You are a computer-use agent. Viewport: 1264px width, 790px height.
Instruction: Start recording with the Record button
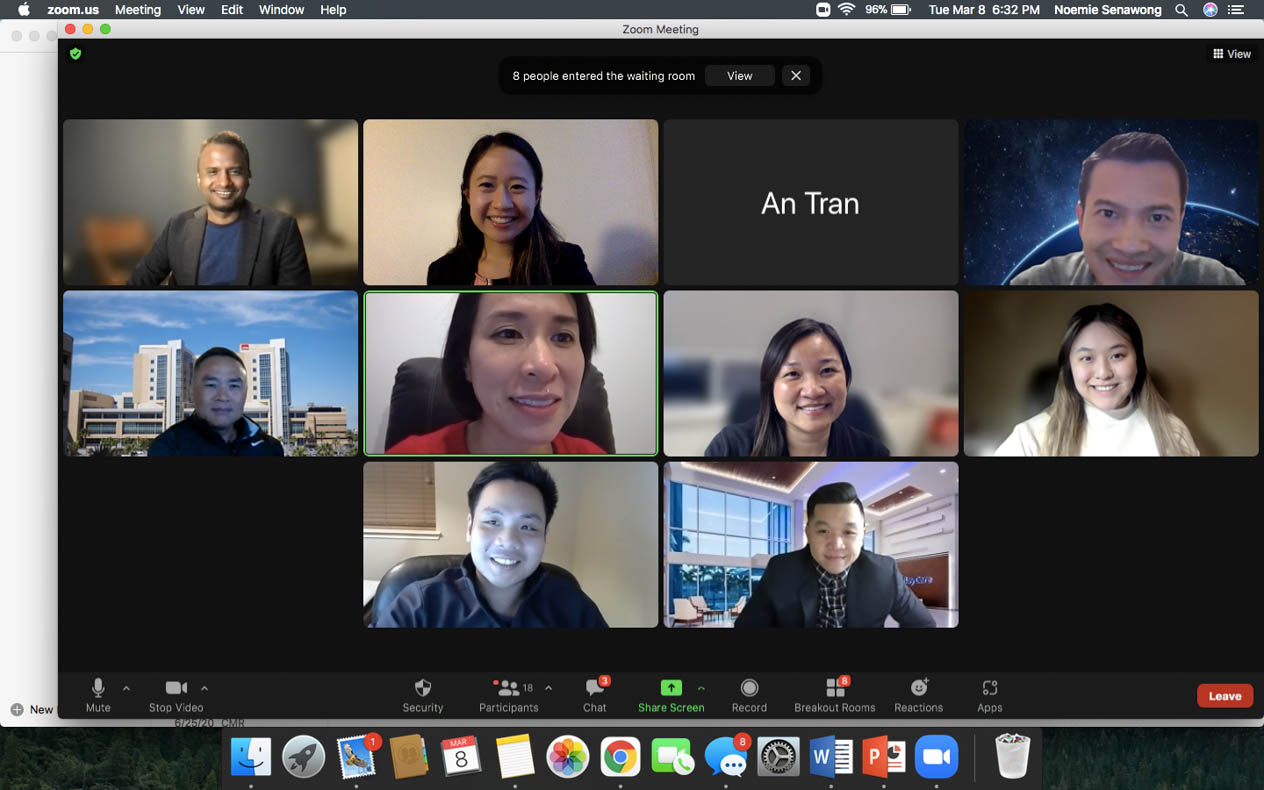[x=749, y=688]
